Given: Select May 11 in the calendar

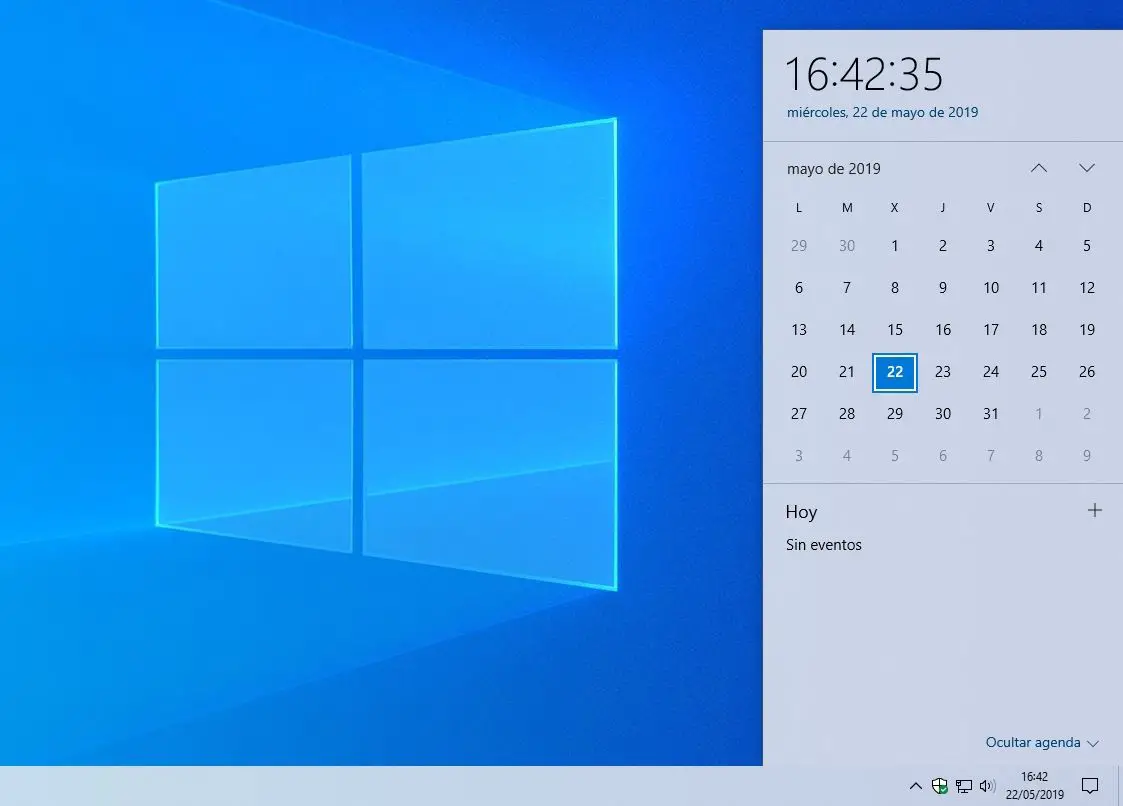Looking at the screenshot, I should tap(1038, 287).
